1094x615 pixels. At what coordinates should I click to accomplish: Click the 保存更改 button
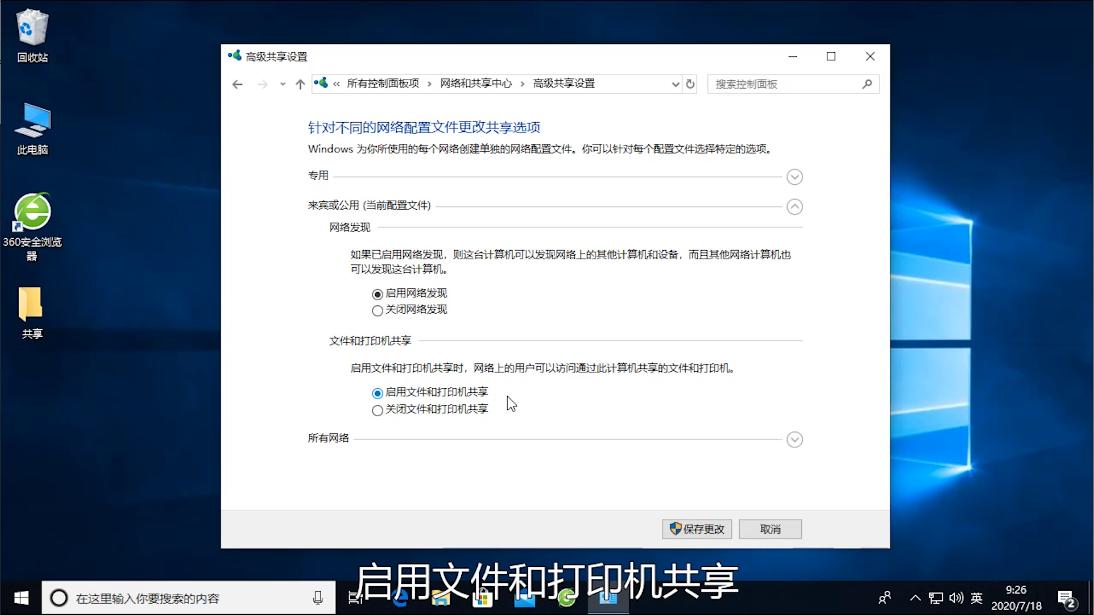tap(696, 528)
